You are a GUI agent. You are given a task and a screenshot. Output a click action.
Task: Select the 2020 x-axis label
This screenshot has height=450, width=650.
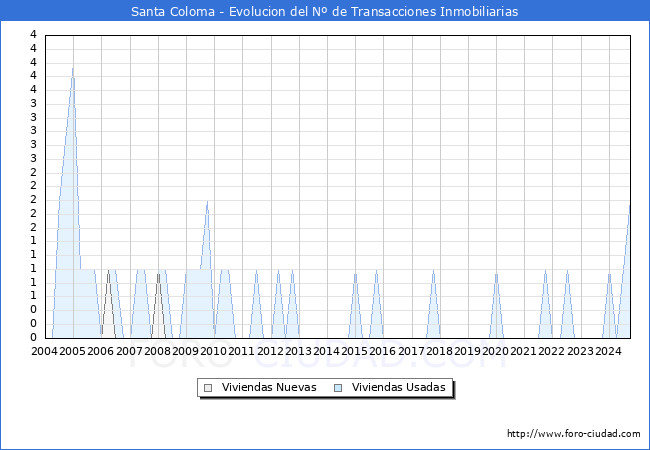point(495,351)
